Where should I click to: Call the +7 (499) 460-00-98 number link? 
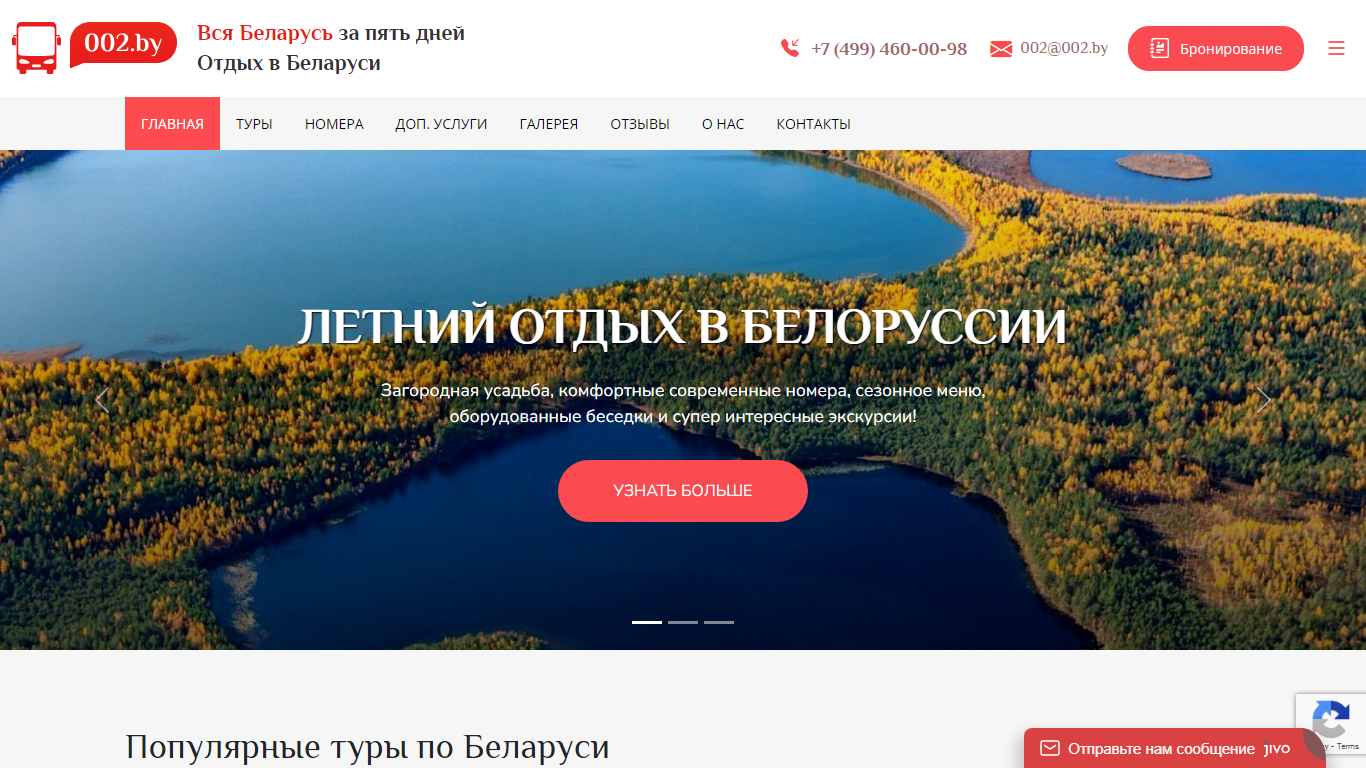(x=889, y=48)
